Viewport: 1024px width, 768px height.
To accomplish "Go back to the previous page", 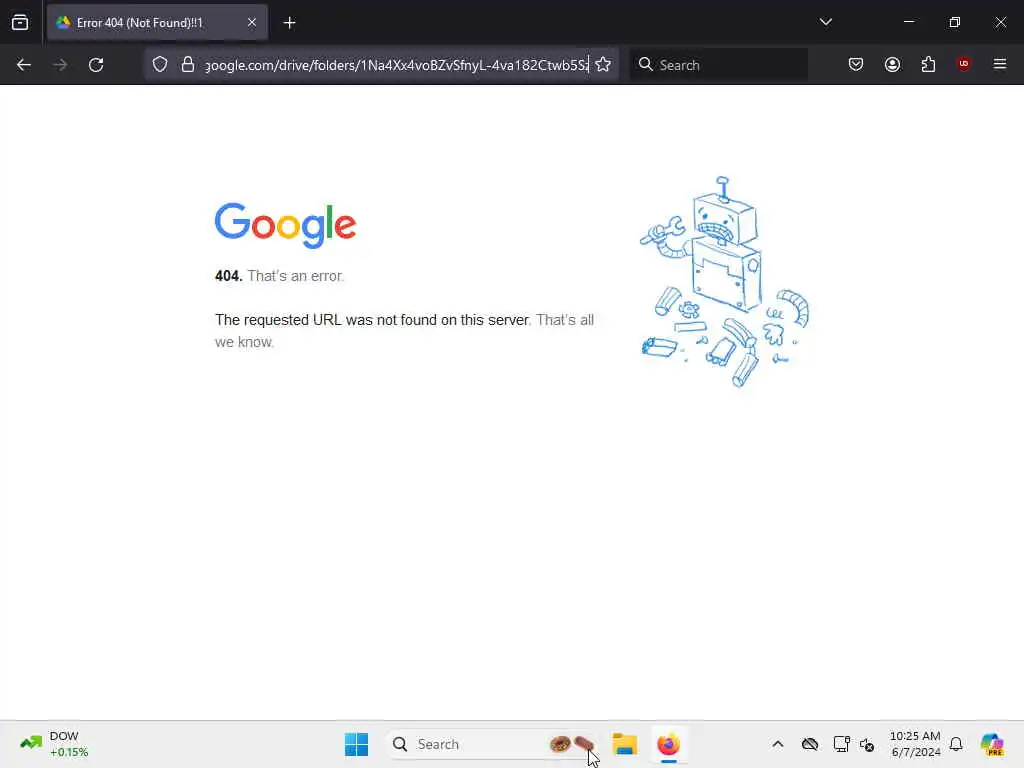I will pyautogui.click(x=24, y=65).
